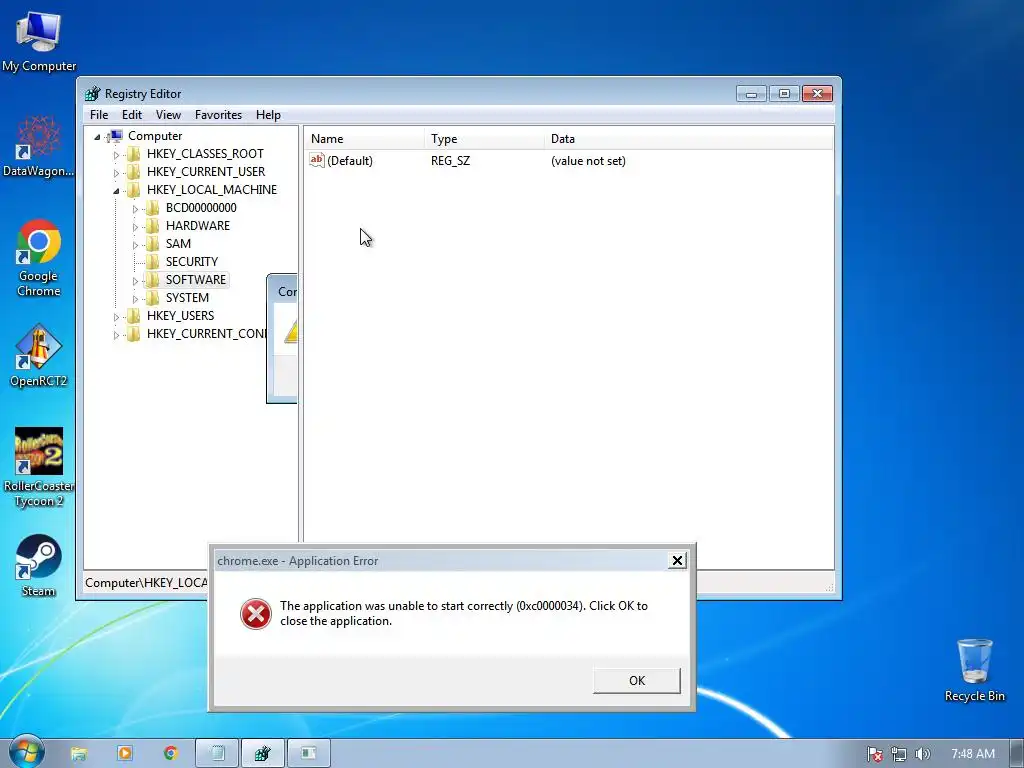Click the Action Center flag tray icon
The height and width of the screenshot is (768, 1024).
coord(874,754)
